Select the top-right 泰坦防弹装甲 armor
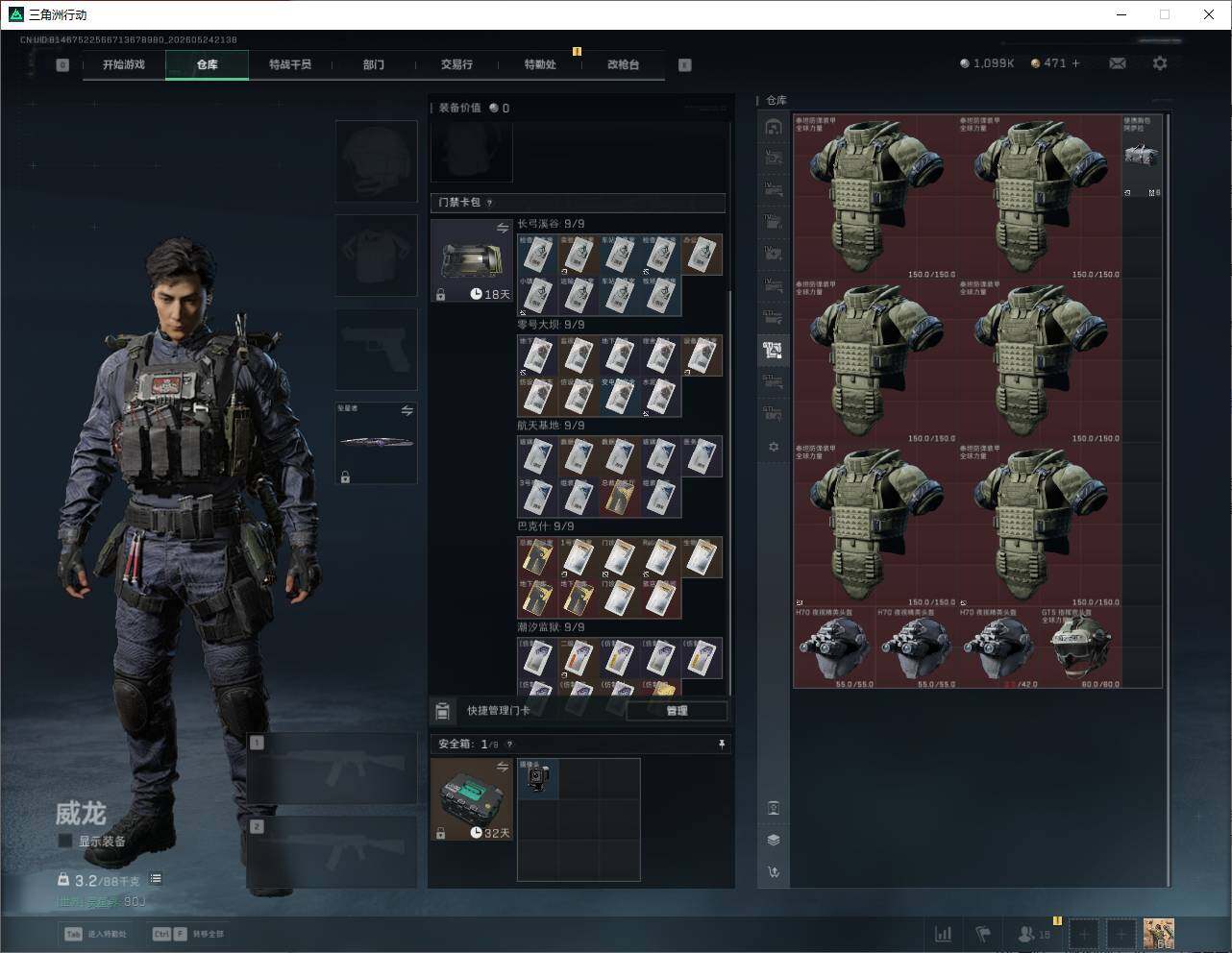 tap(1040, 197)
